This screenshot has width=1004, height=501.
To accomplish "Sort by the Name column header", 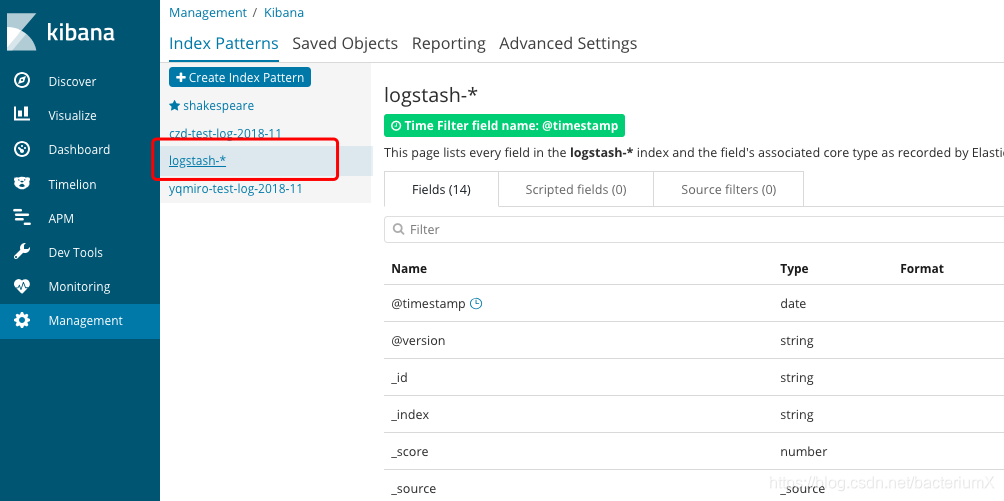I will [x=409, y=268].
